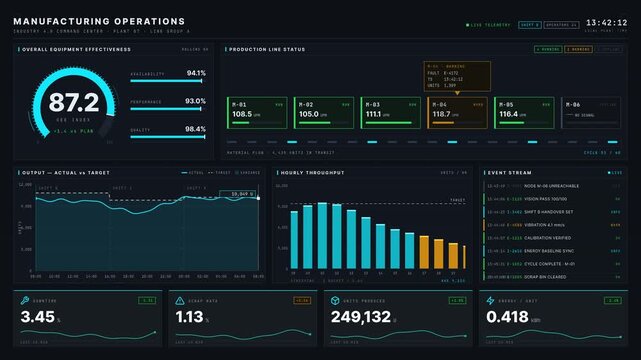The height and width of the screenshot is (360, 641).
Task: Click the Downtime sparkline
Action: [88, 335]
